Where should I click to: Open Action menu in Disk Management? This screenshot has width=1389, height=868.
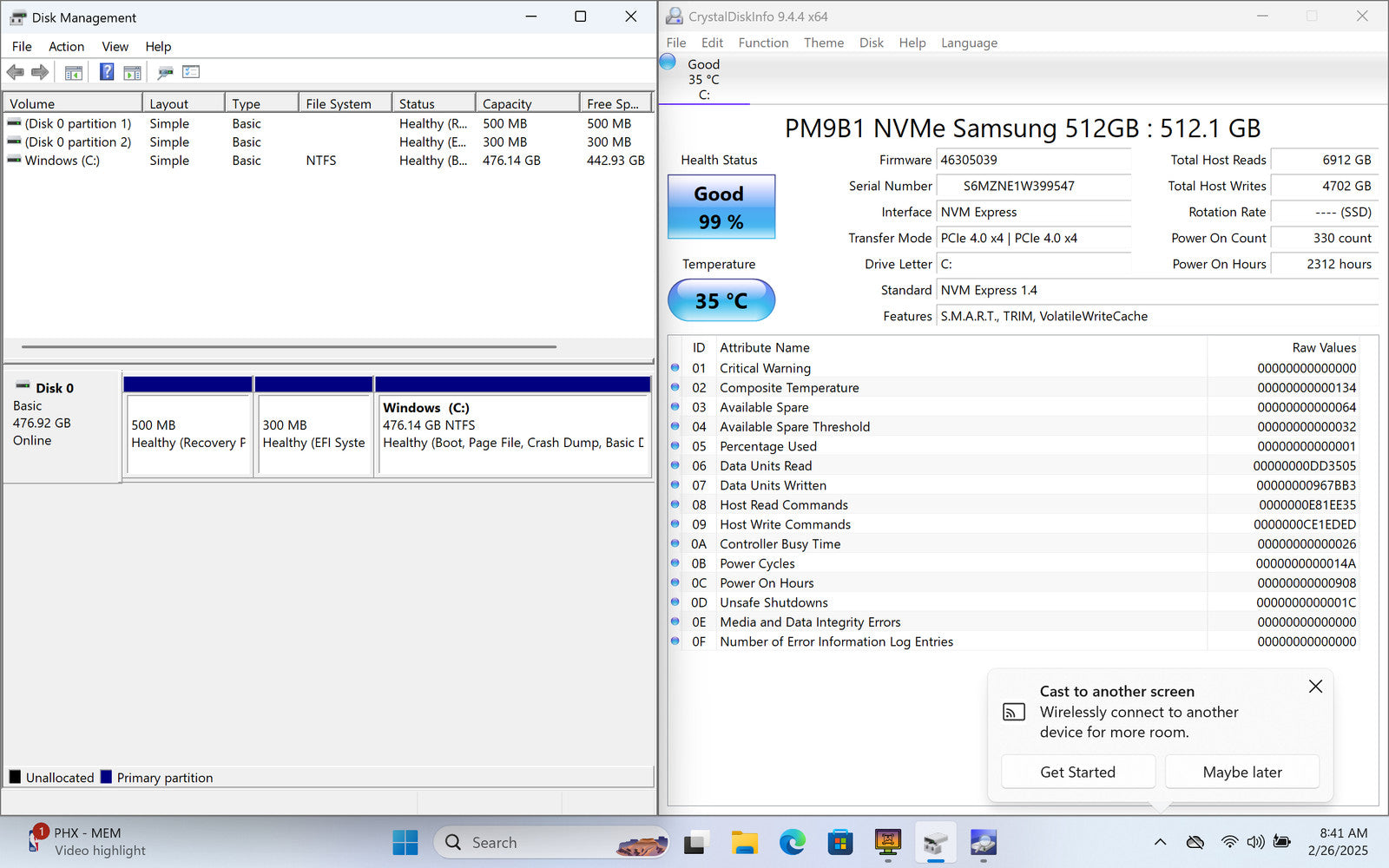(x=66, y=46)
